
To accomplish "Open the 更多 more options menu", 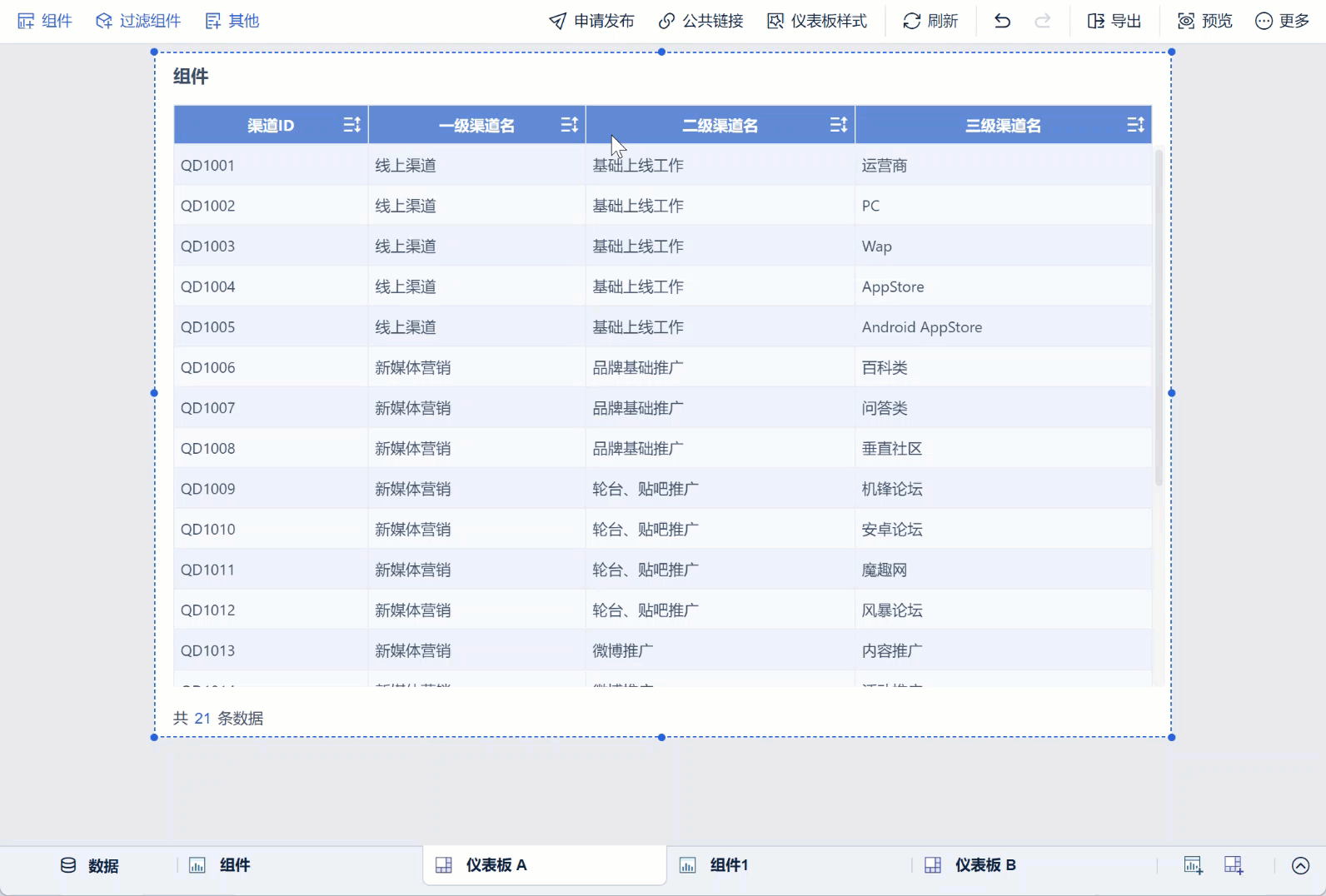I will click(x=1283, y=21).
